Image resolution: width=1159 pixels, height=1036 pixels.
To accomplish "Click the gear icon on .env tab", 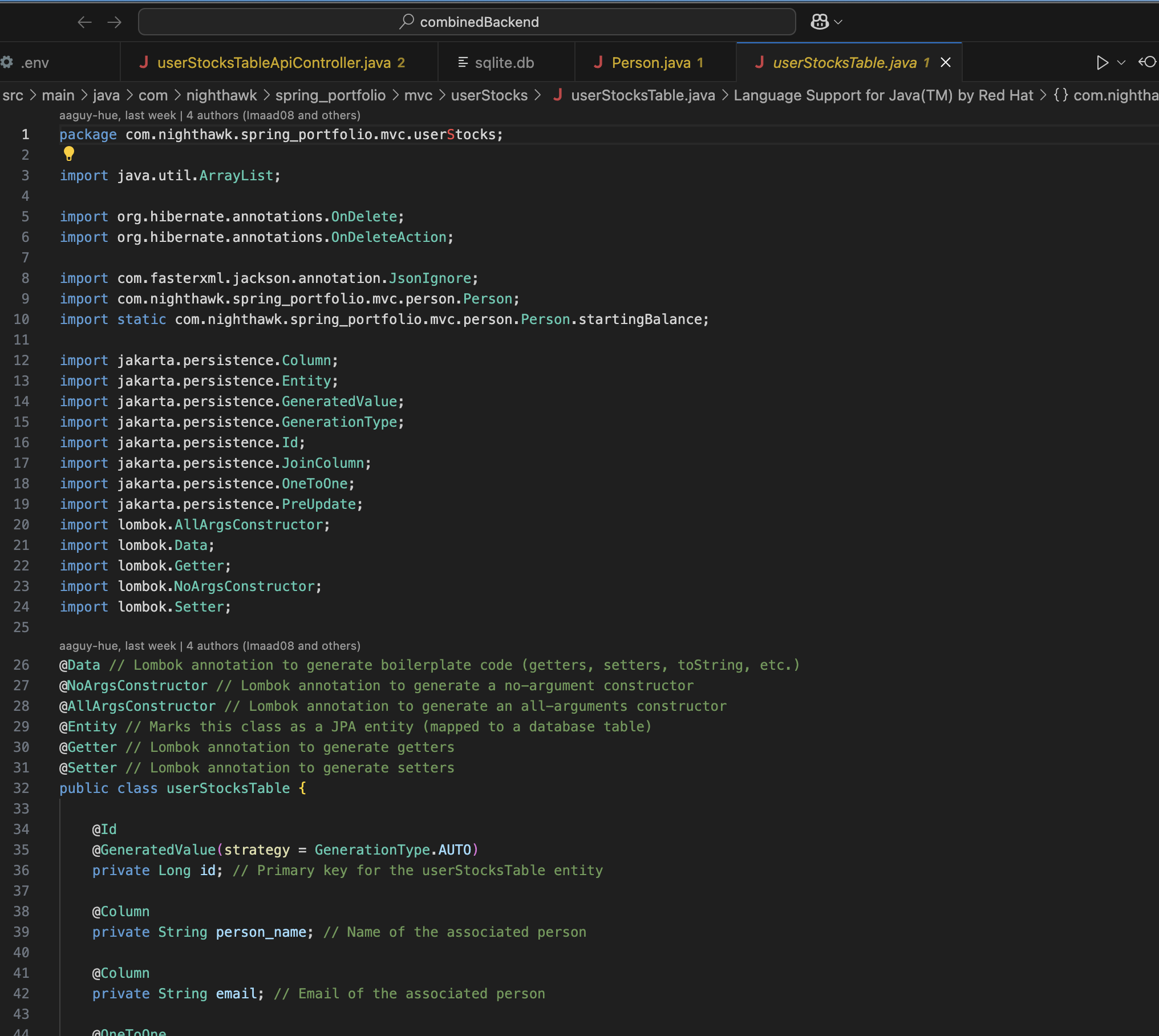I will tap(7, 63).
